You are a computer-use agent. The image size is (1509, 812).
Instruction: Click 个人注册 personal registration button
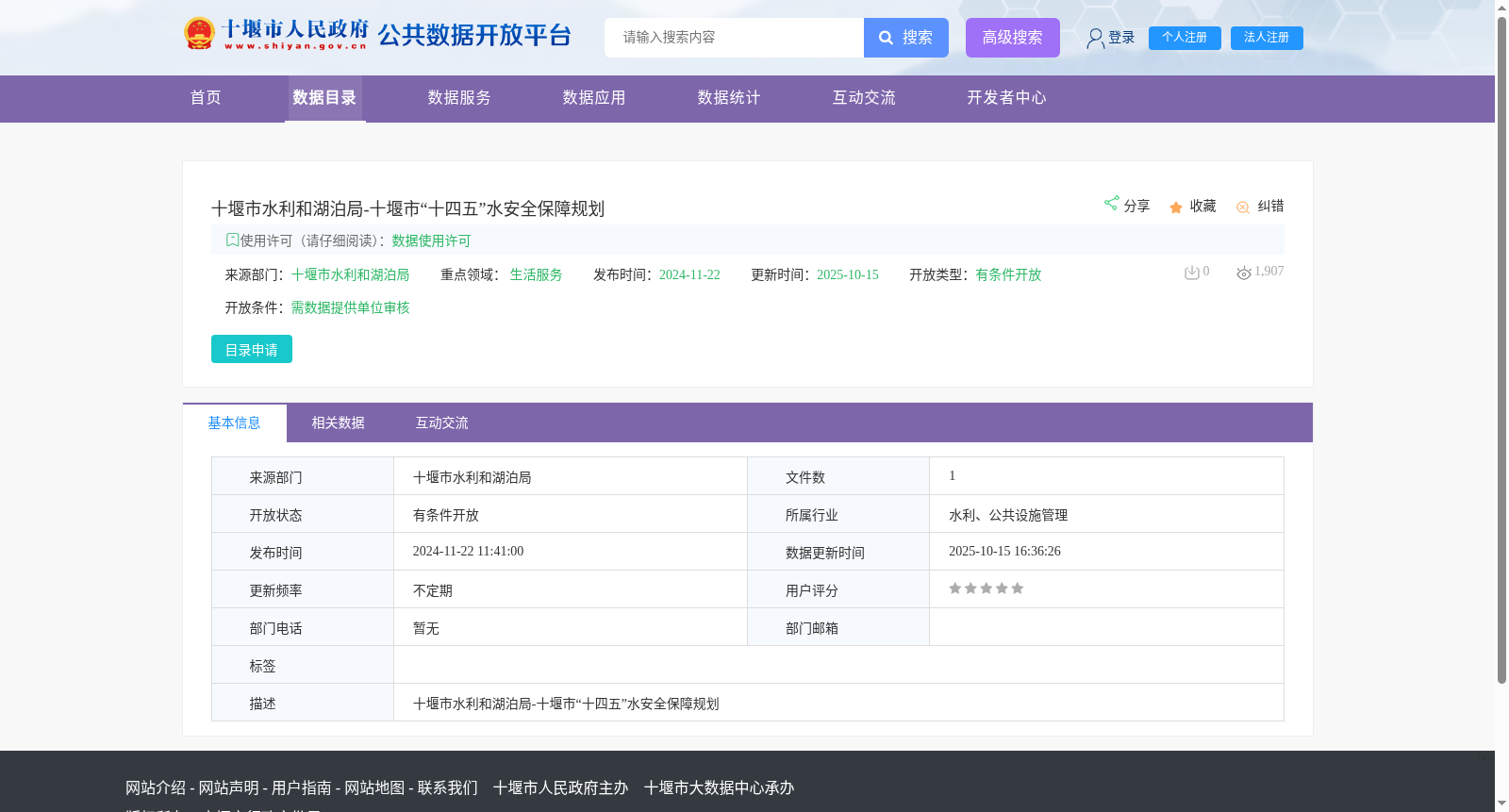[1185, 38]
